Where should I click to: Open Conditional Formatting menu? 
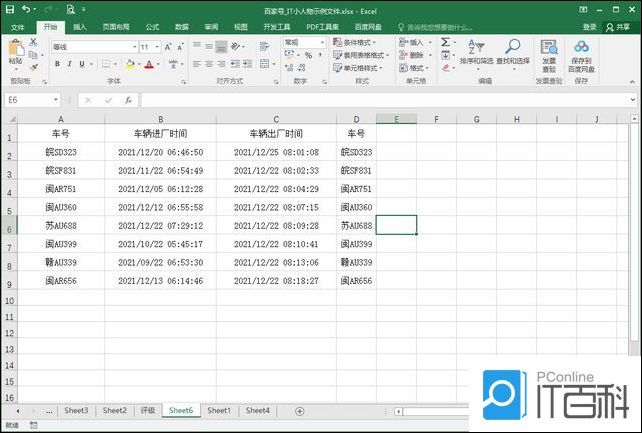point(355,42)
